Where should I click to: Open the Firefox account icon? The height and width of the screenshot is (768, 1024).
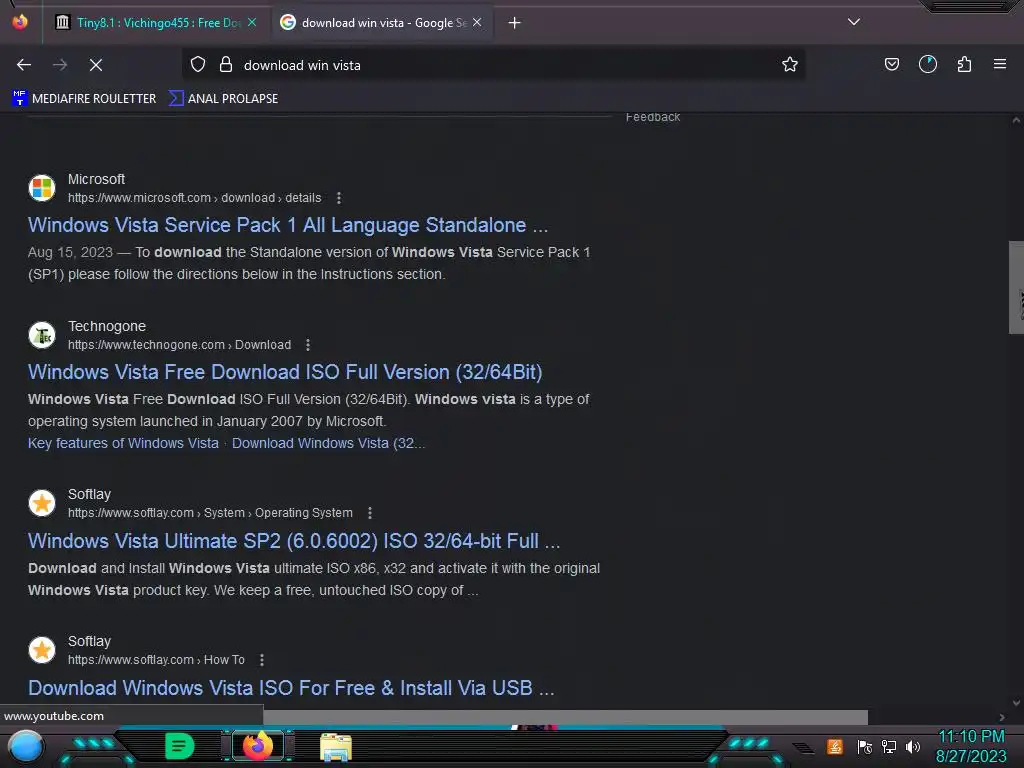(x=927, y=65)
